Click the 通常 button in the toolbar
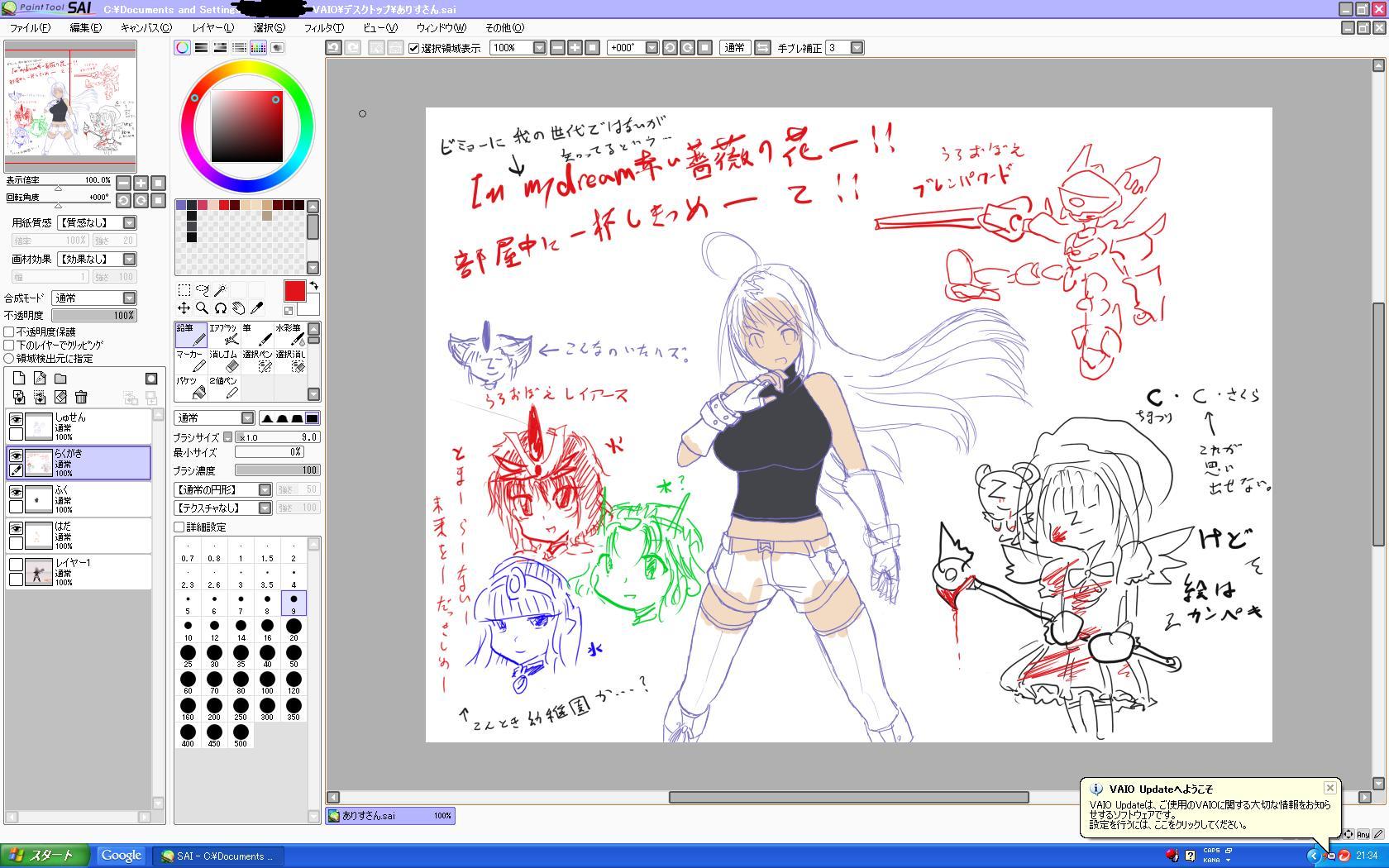Viewport: 1389px width, 868px height. click(x=734, y=48)
